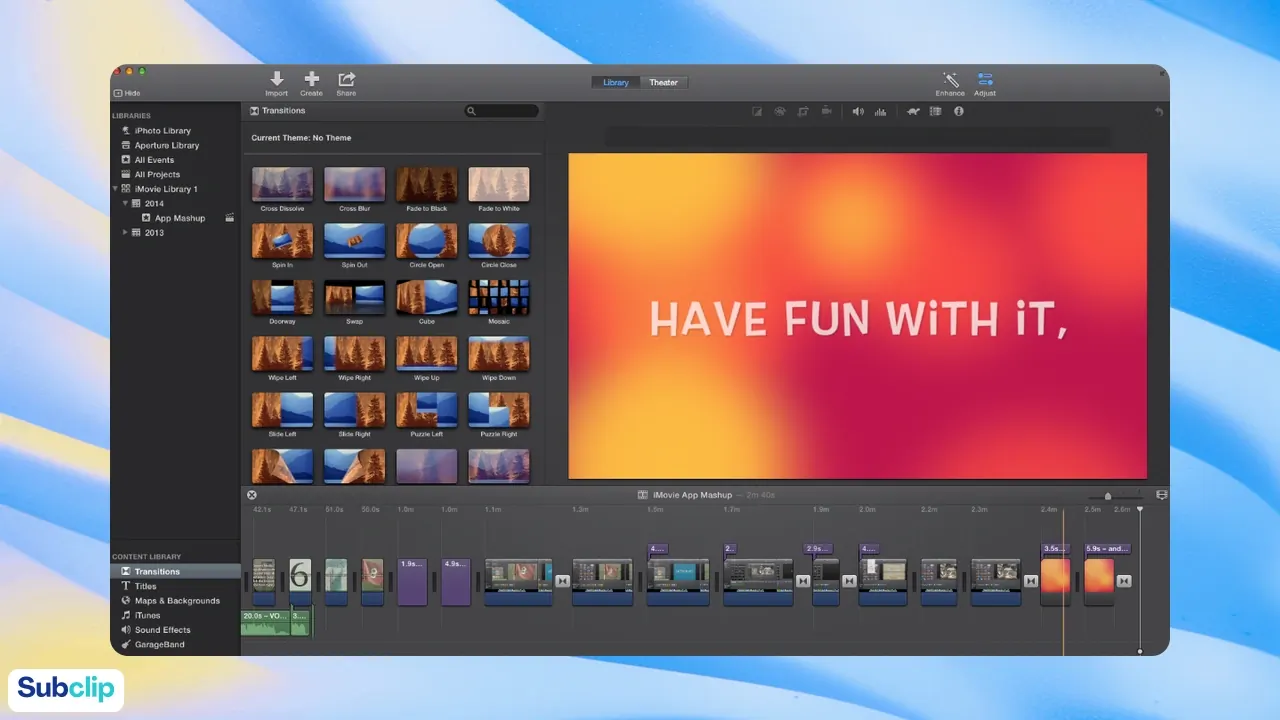Show the clip information icon

tap(959, 112)
